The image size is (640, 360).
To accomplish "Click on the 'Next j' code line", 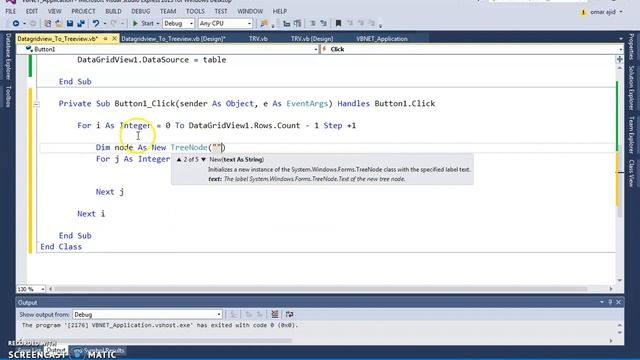I will [x=110, y=192].
